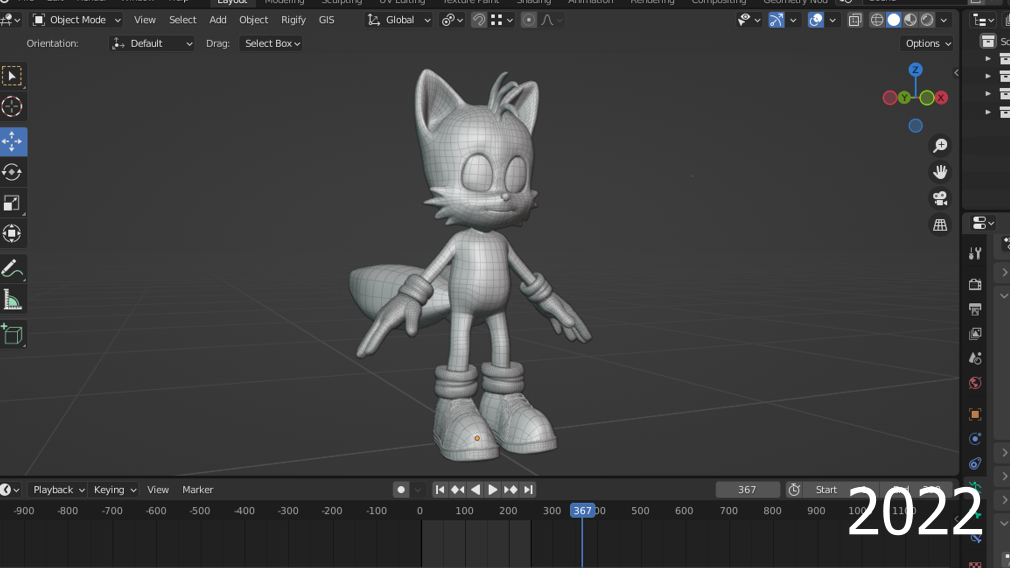This screenshot has width=1010, height=568.
Task: Open the Marker menu in the timeline
Action: tap(198, 490)
